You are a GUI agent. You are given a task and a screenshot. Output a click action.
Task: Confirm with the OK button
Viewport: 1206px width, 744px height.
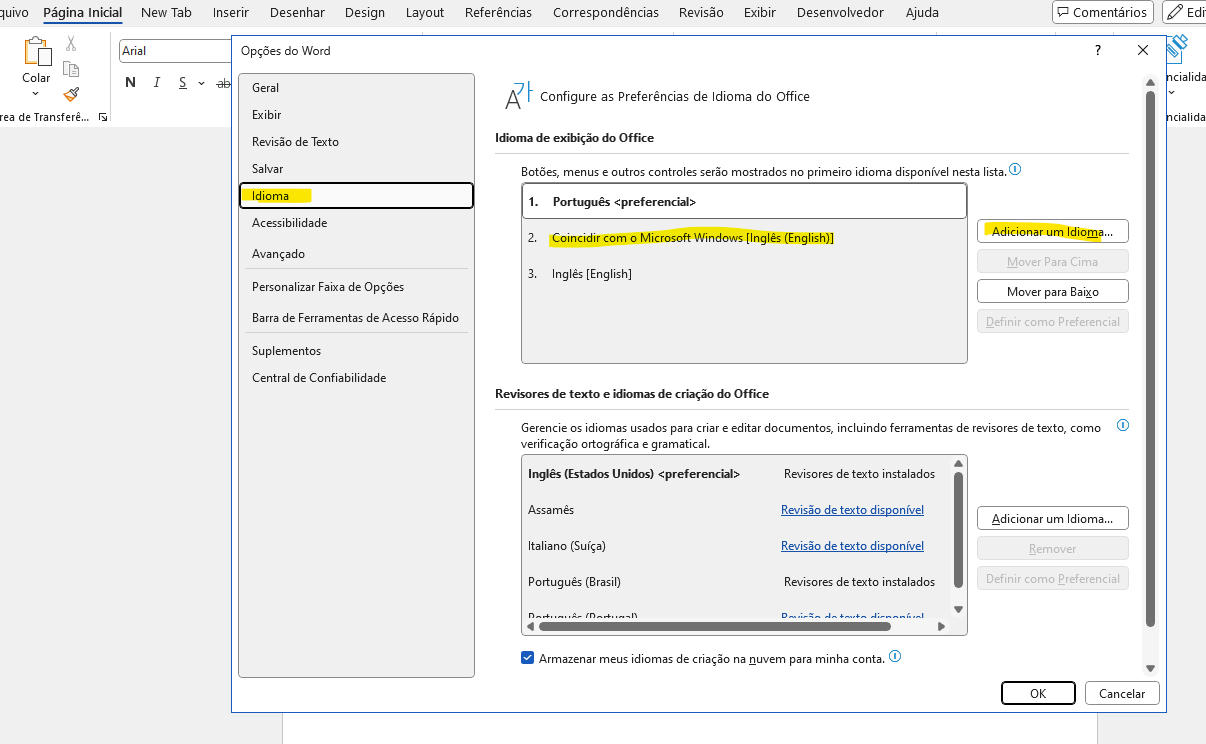coord(1038,693)
